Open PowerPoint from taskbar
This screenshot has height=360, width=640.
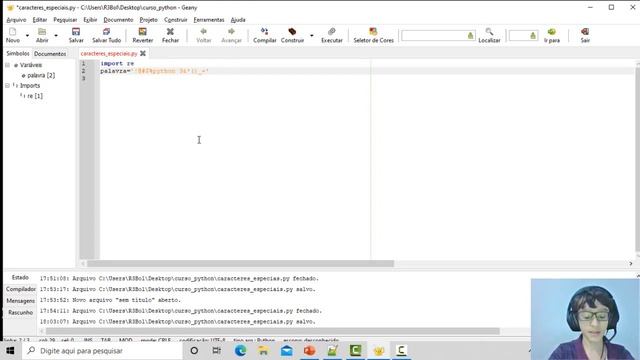tap(309, 351)
